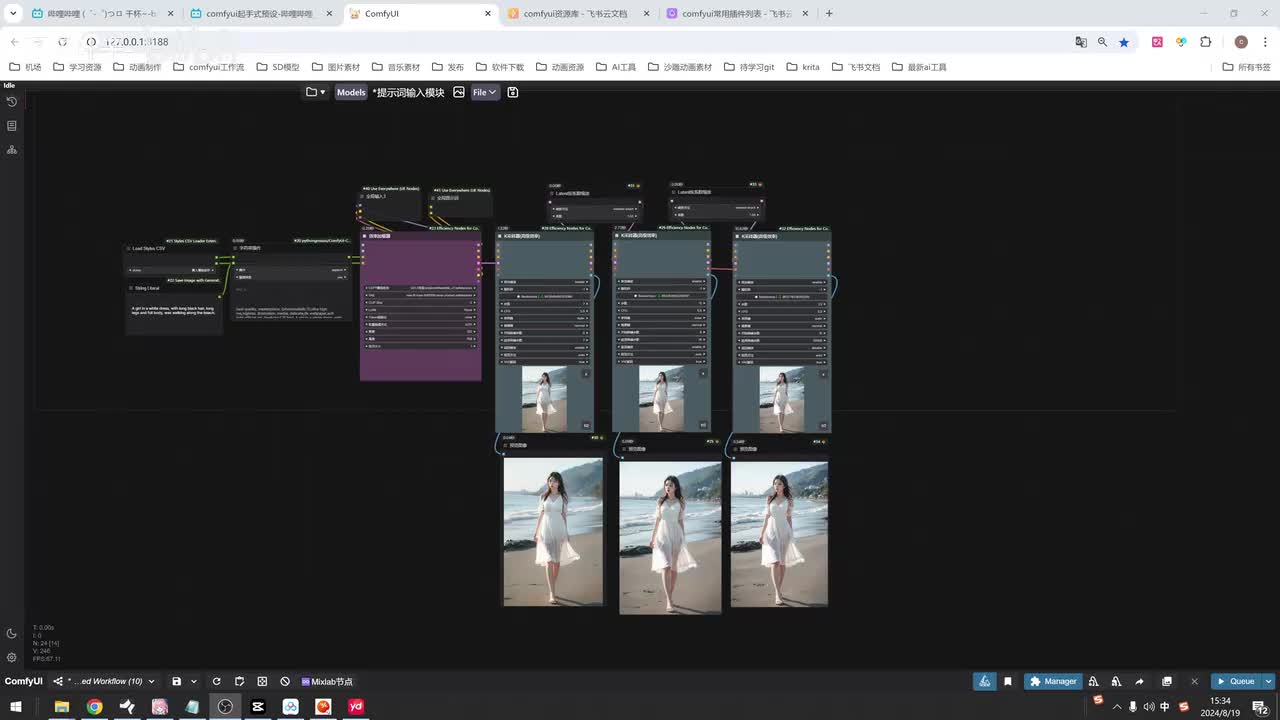1280x720 pixels.
Task: Open the SD模型 bookmark folder
Action: 277,67
